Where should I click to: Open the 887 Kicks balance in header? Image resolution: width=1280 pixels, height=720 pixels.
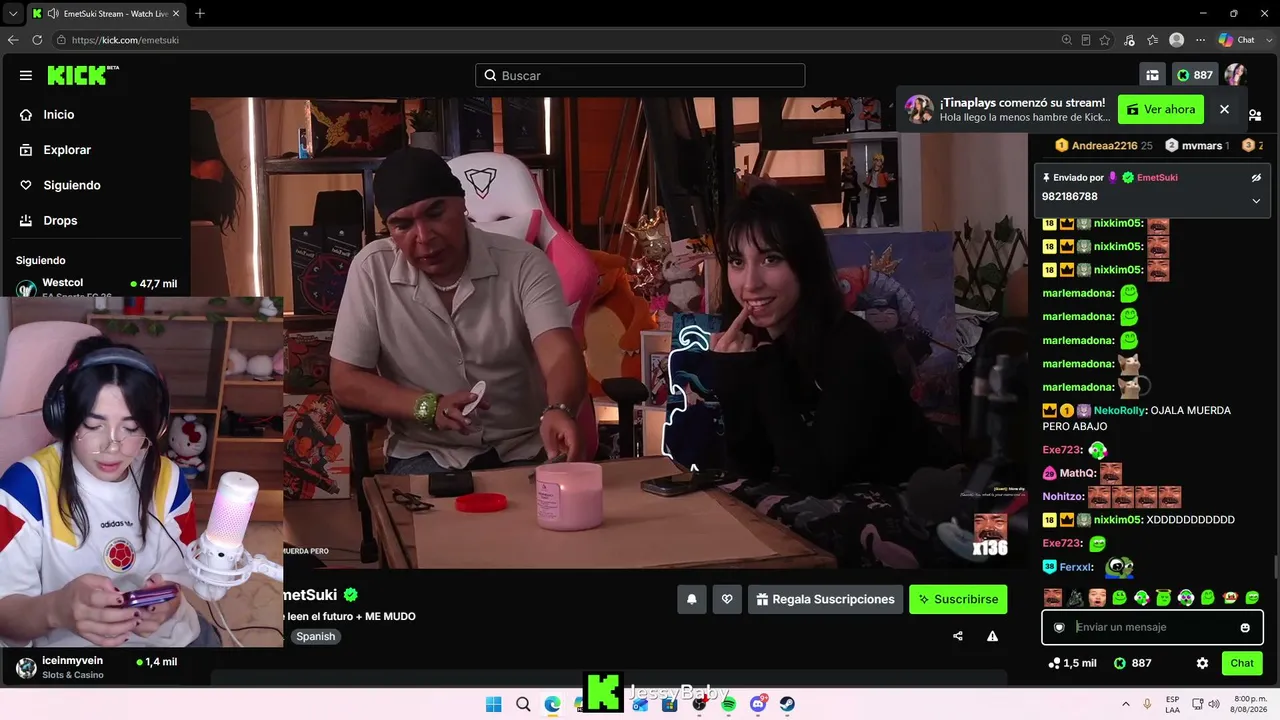(1195, 75)
